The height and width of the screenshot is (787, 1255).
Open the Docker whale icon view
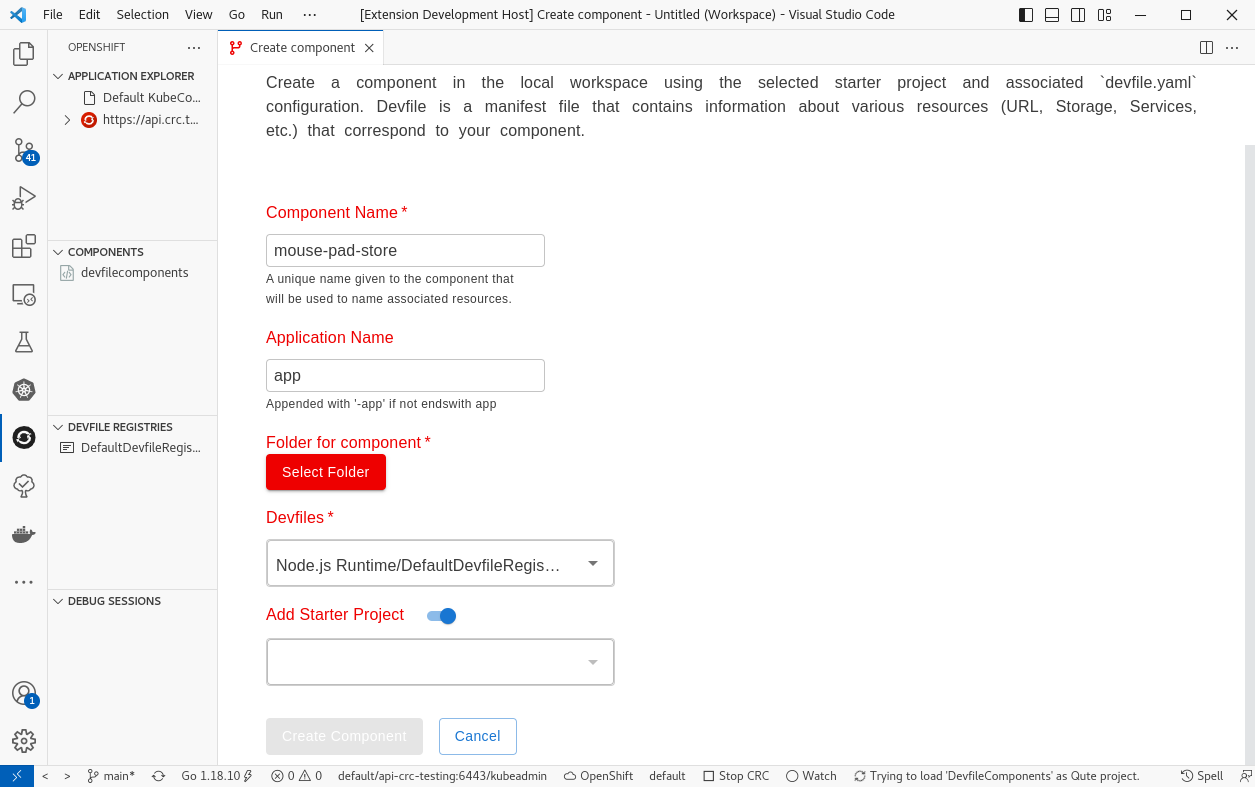coord(24,534)
